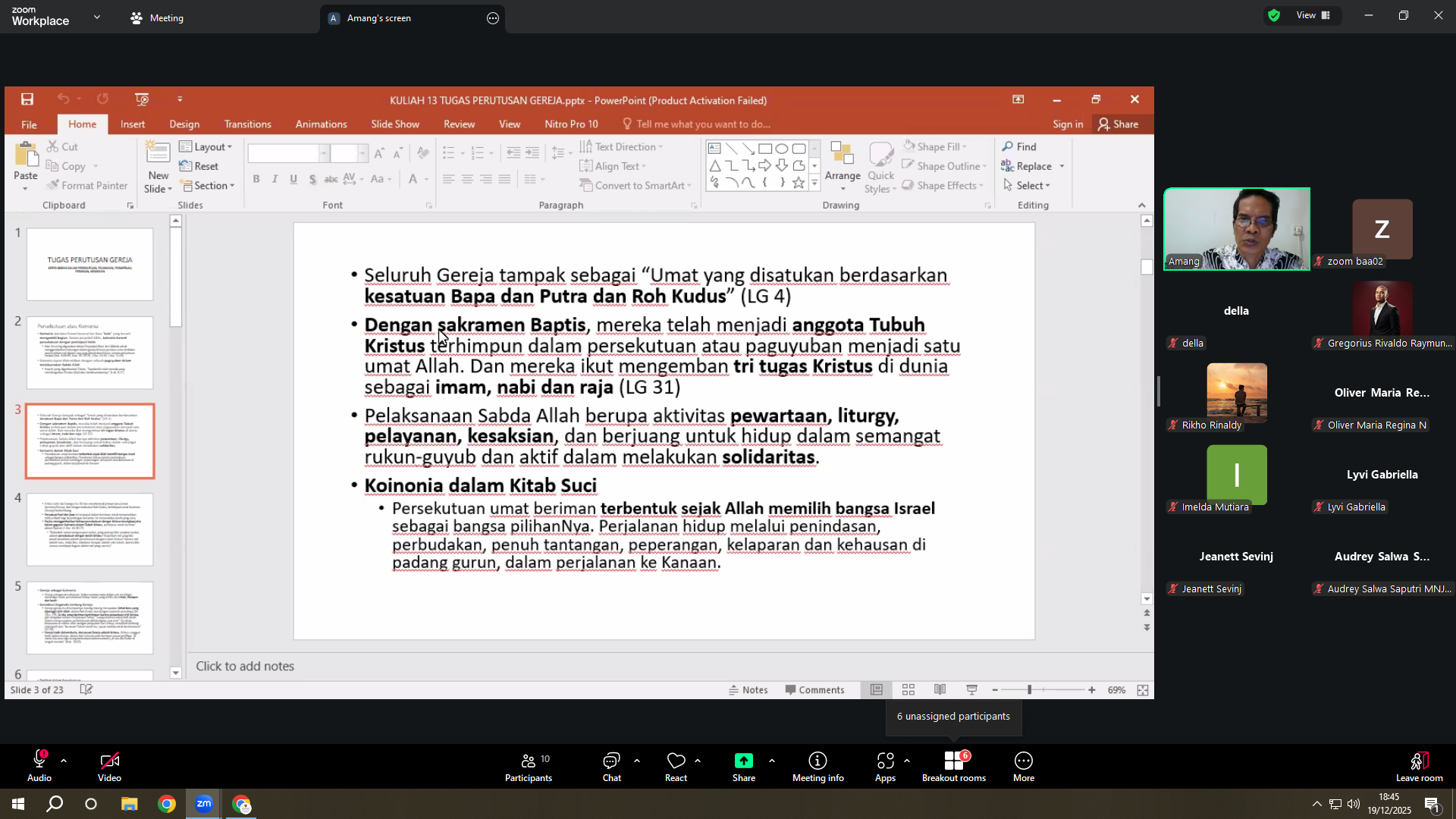Screen dimensions: 1456x819
Task: Toggle Underline formatting button
Action: (x=293, y=179)
